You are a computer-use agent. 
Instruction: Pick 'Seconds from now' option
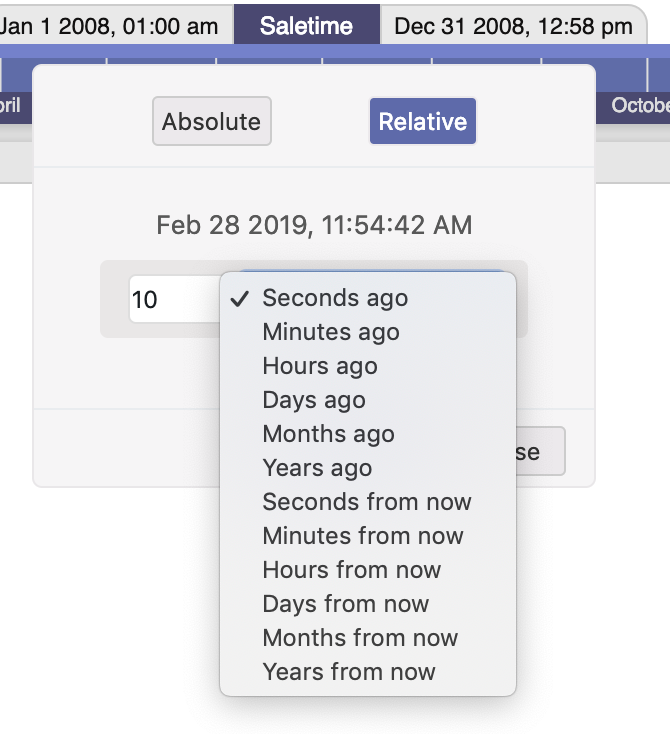[x=367, y=502]
